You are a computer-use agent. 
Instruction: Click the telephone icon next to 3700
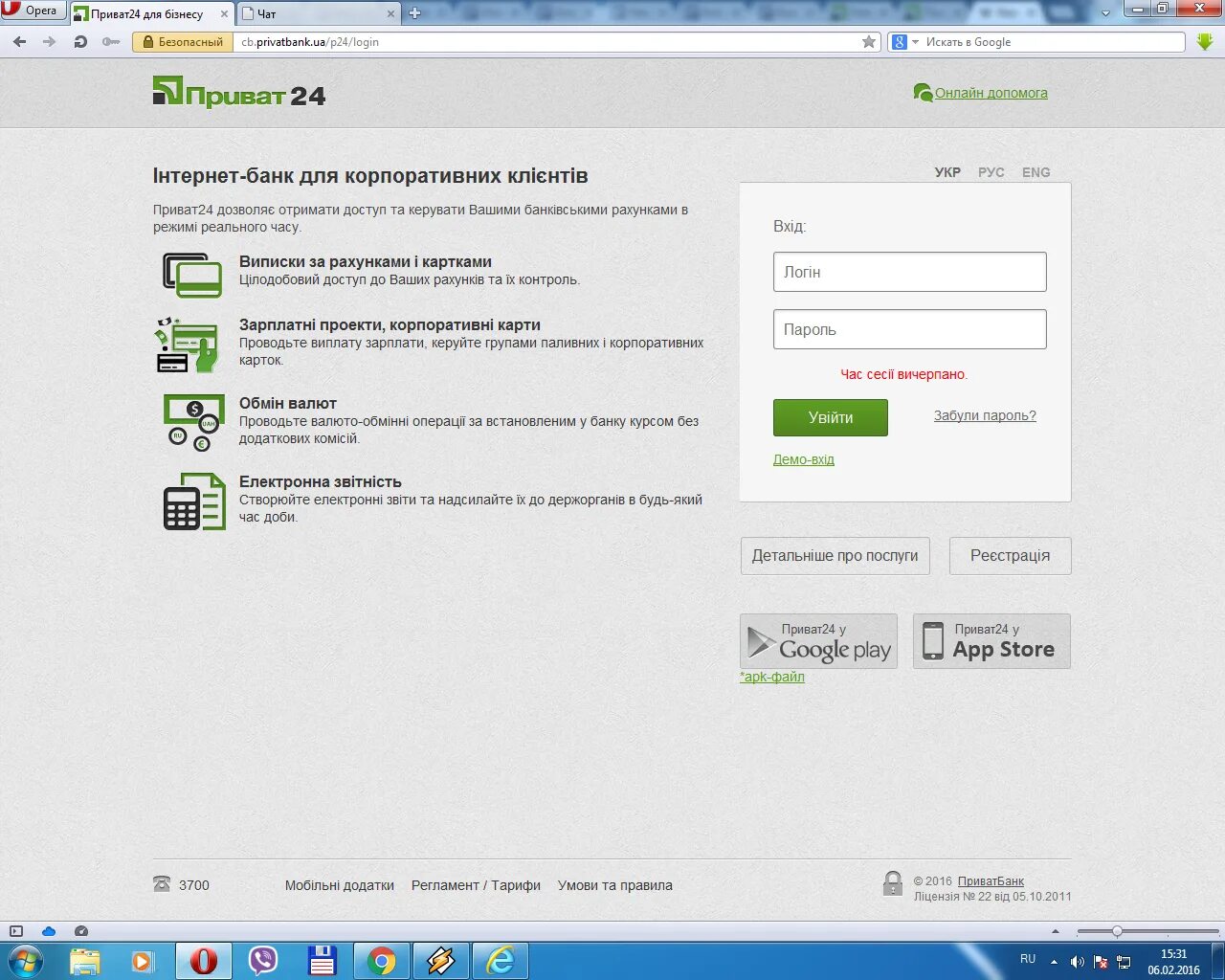click(162, 884)
